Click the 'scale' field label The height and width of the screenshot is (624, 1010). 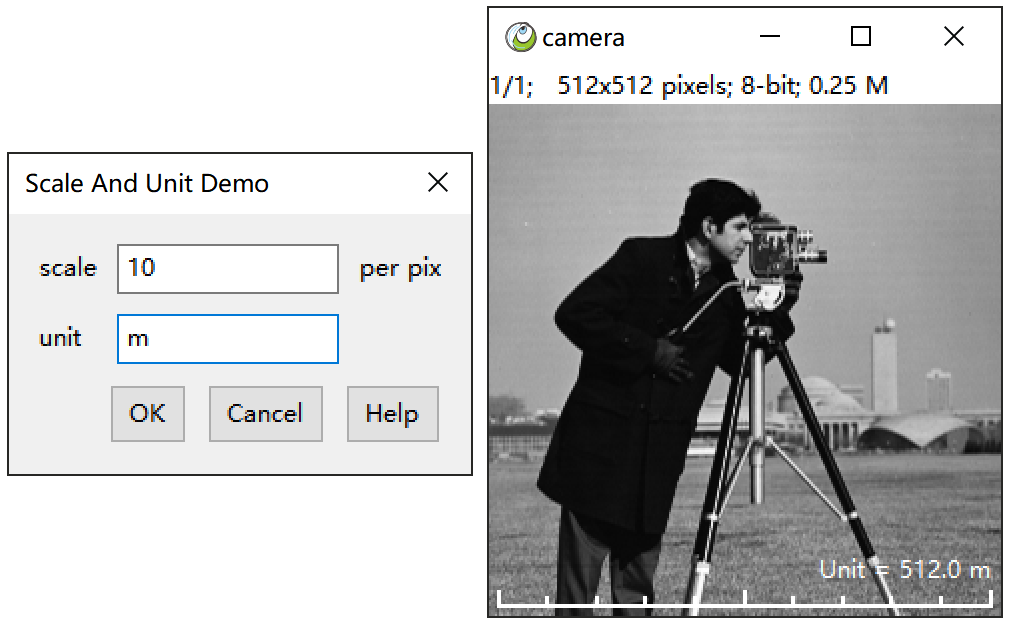(x=68, y=268)
